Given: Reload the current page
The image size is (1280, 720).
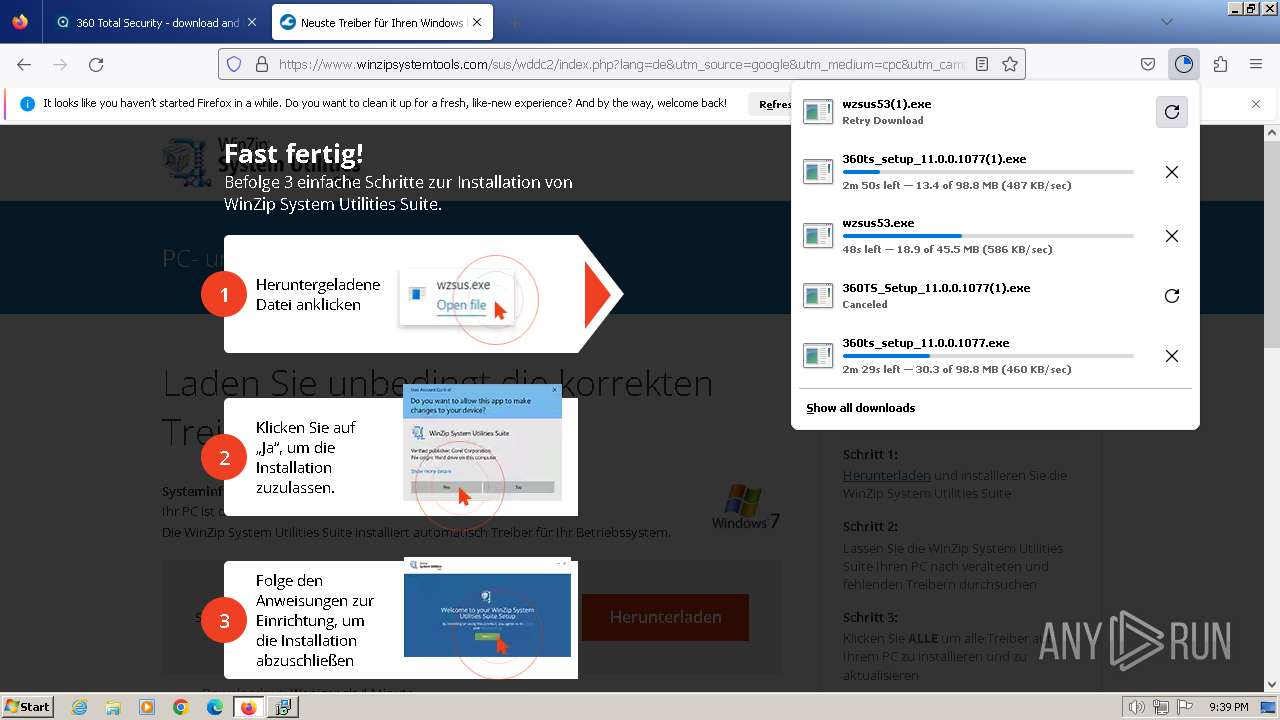Looking at the screenshot, I should click(96, 64).
